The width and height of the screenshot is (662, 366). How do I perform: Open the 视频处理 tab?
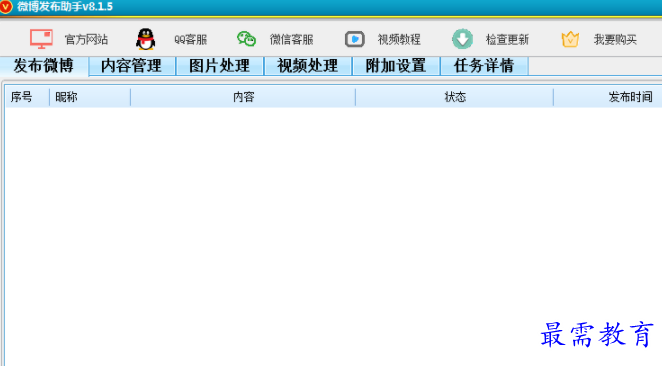tap(308, 66)
